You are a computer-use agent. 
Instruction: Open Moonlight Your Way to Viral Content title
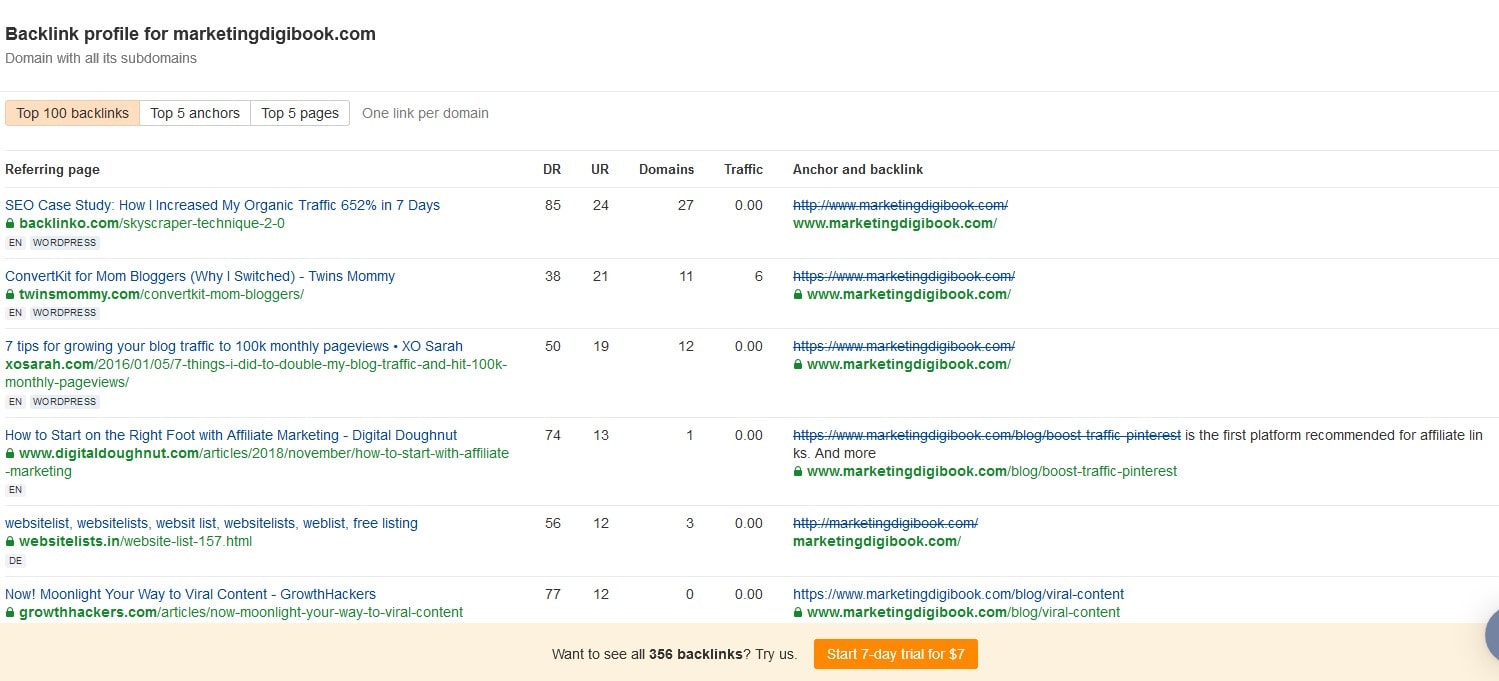point(190,594)
